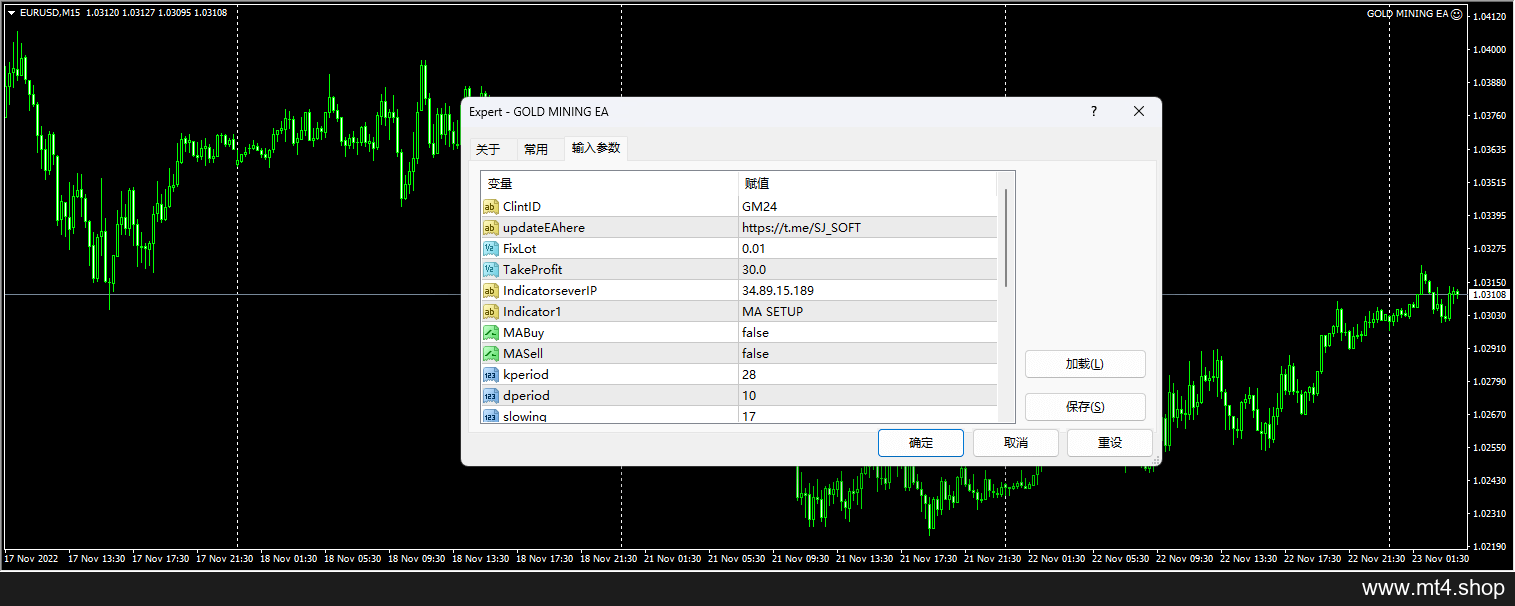Select the slowing variable name
The height and width of the screenshot is (606, 1515).
pos(525,416)
